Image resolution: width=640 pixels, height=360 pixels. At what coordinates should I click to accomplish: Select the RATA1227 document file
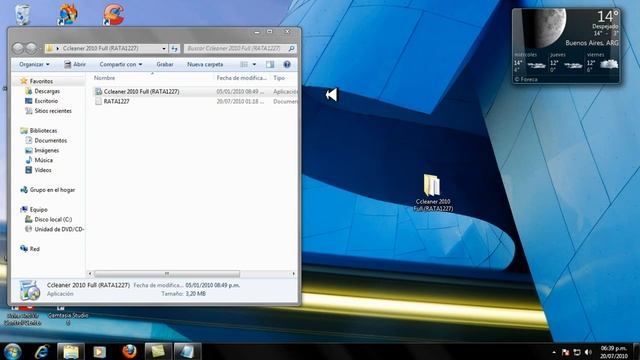click(116, 101)
